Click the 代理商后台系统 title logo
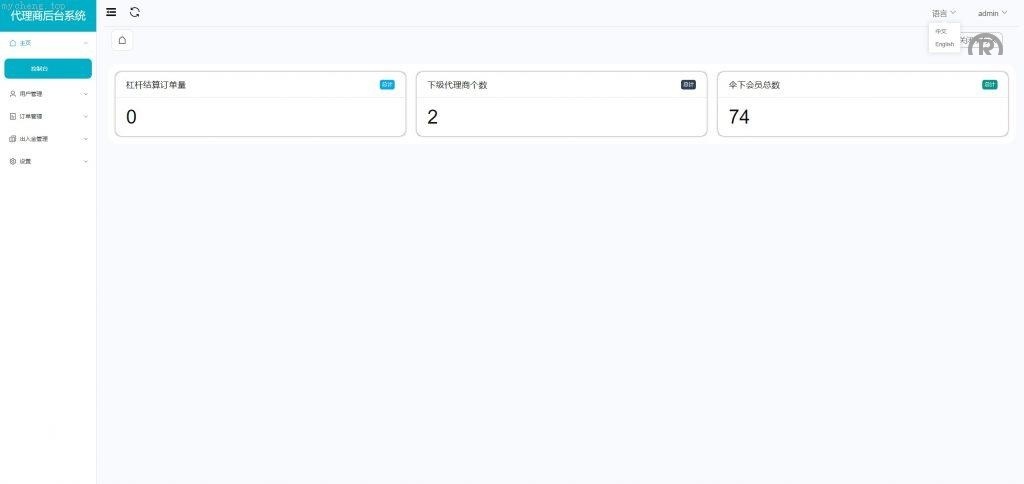This screenshot has height=484, width=1024. [48, 15]
